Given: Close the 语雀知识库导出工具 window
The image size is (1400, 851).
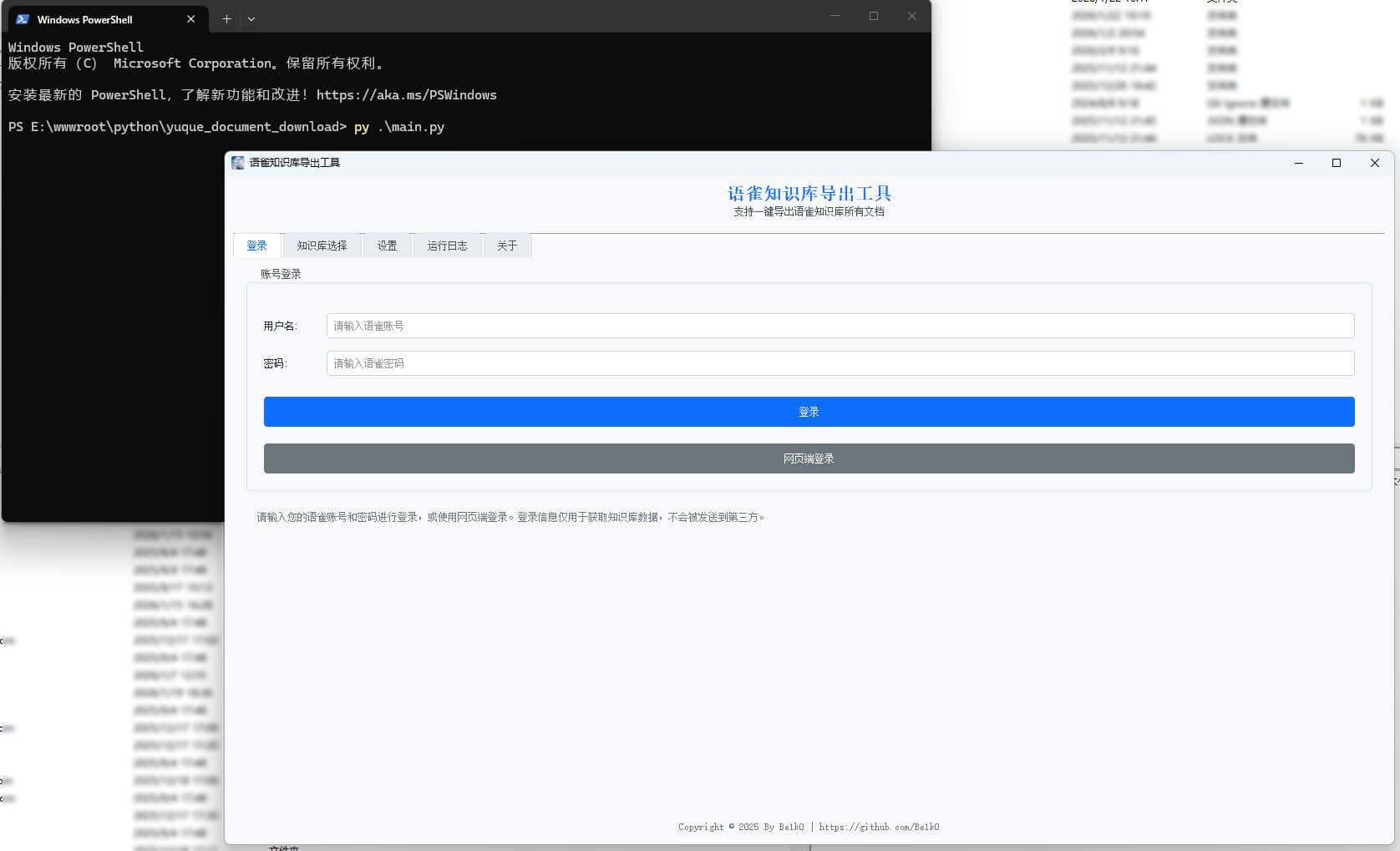Looking at the screenshot, I should coord(1374,163).
